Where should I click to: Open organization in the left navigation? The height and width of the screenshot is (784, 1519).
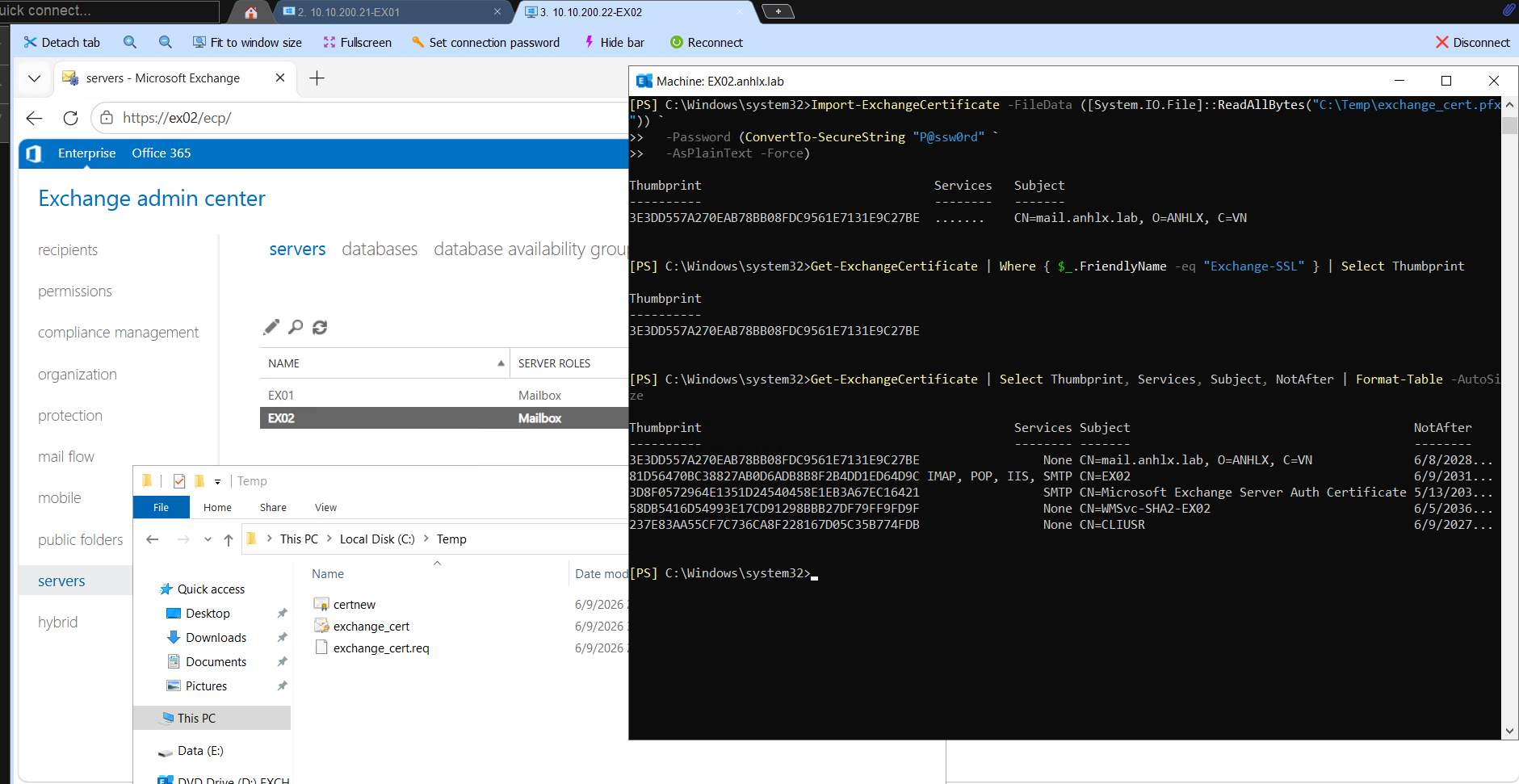[78, 375]
